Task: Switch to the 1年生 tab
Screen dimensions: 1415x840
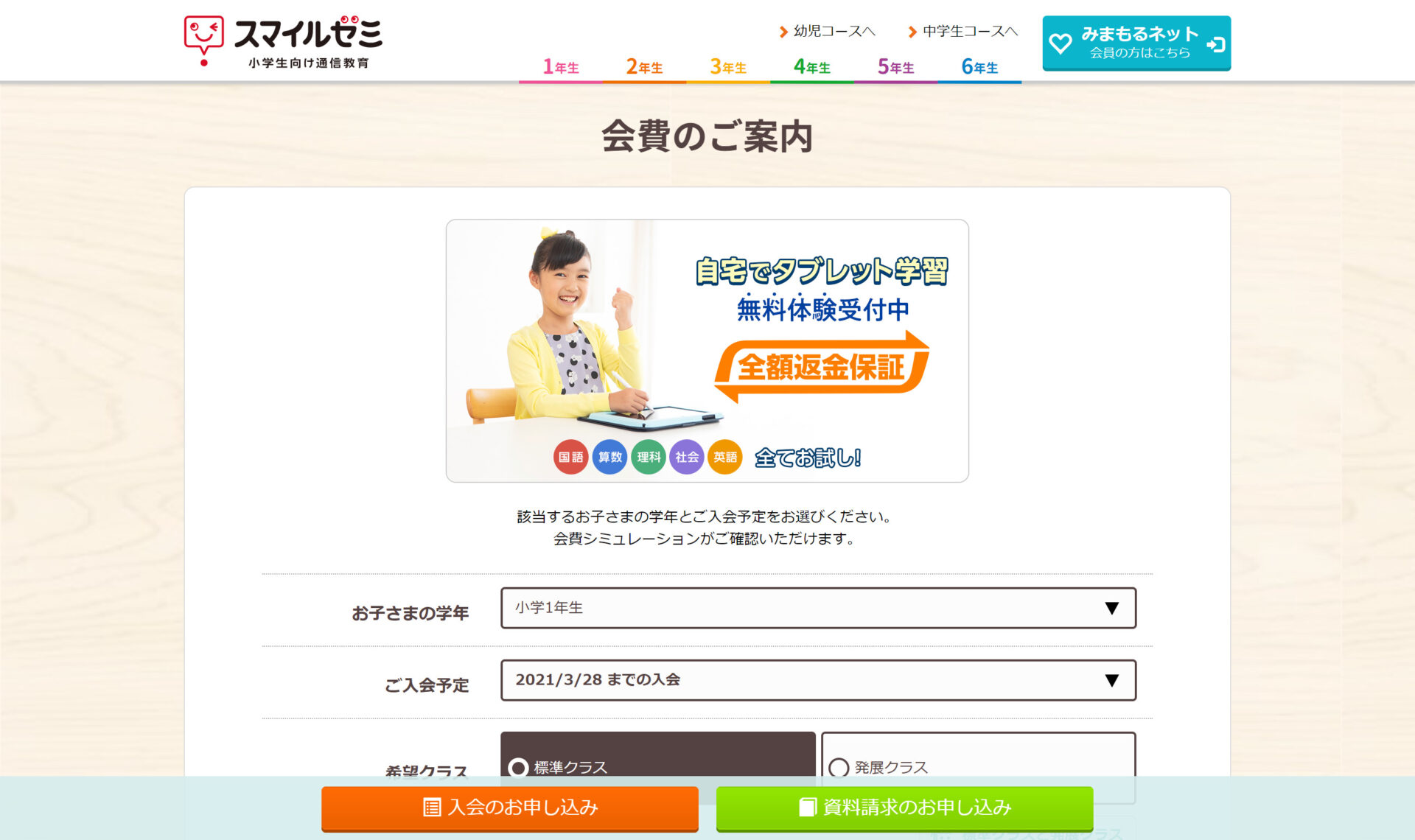Action: coord(561,67)
